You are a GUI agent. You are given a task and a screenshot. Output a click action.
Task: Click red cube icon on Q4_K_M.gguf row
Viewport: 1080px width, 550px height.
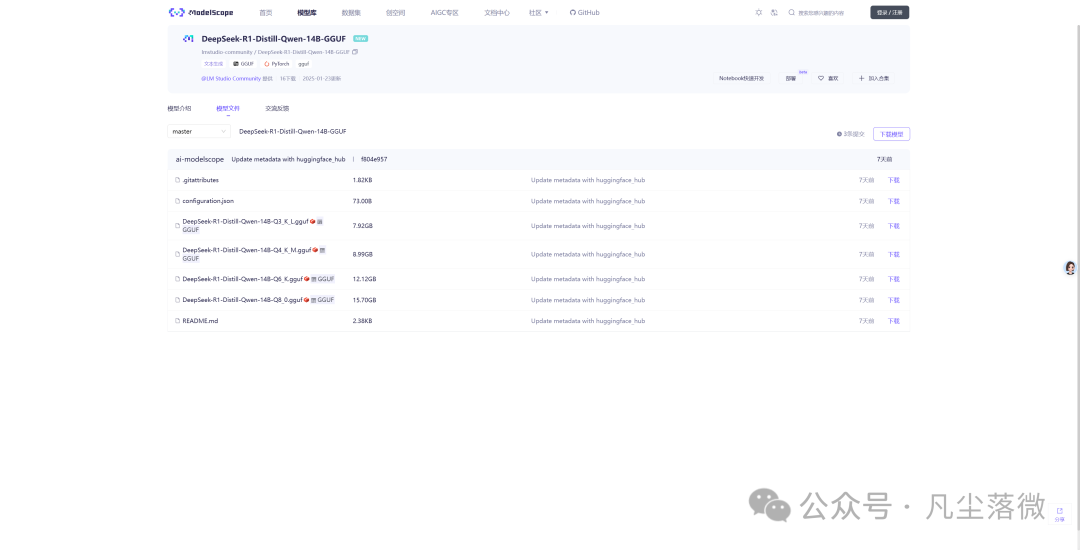[315, 250]
